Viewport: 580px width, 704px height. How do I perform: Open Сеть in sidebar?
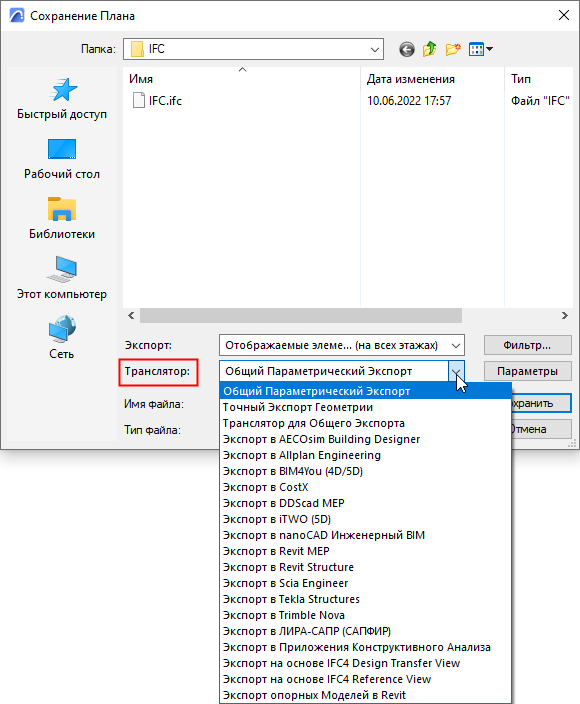[62, 338]
